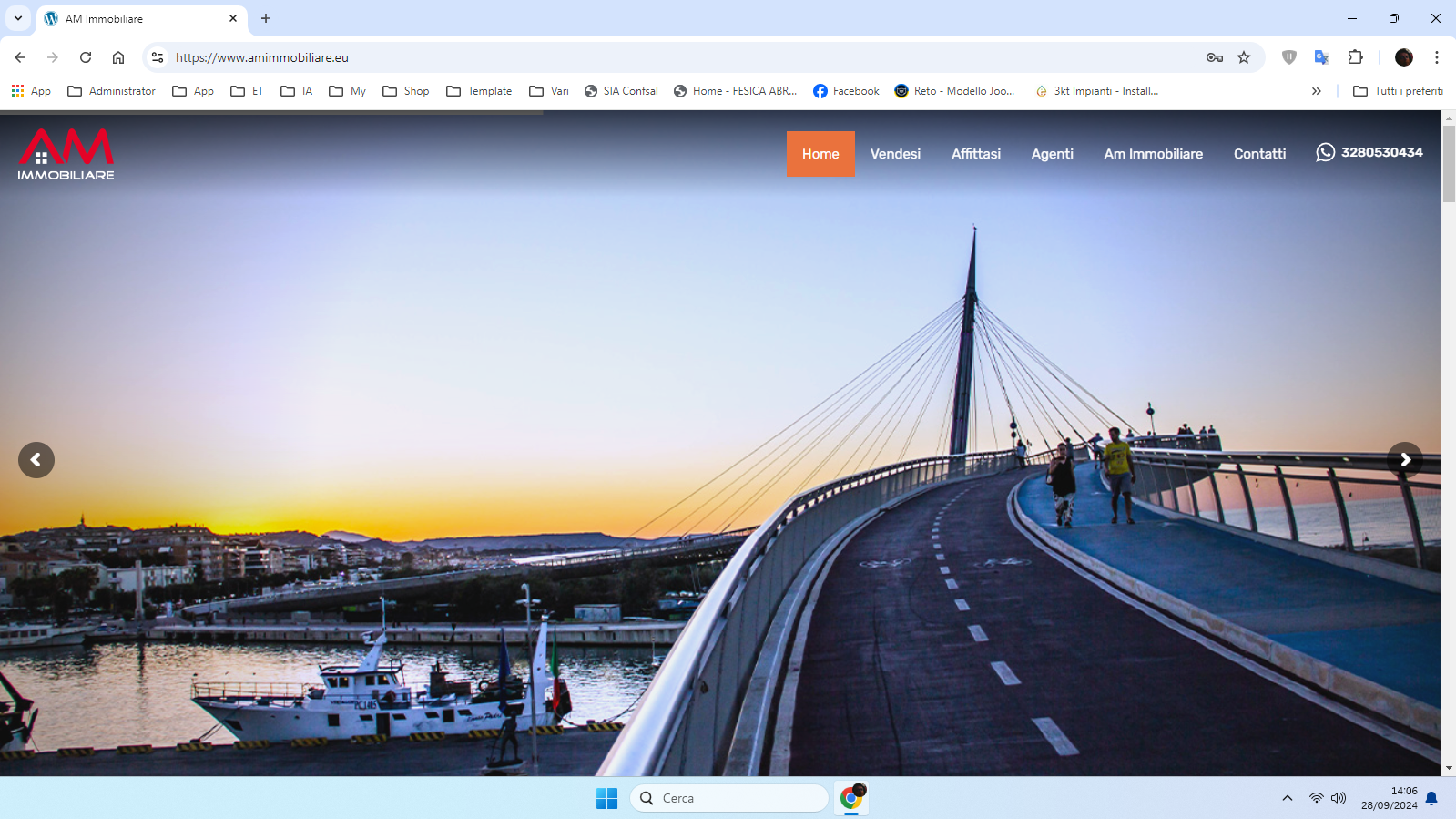Viewport: 1456px width, 819px height.
Task: Click the Chrome taskbar icon
Action: (851, 798)
